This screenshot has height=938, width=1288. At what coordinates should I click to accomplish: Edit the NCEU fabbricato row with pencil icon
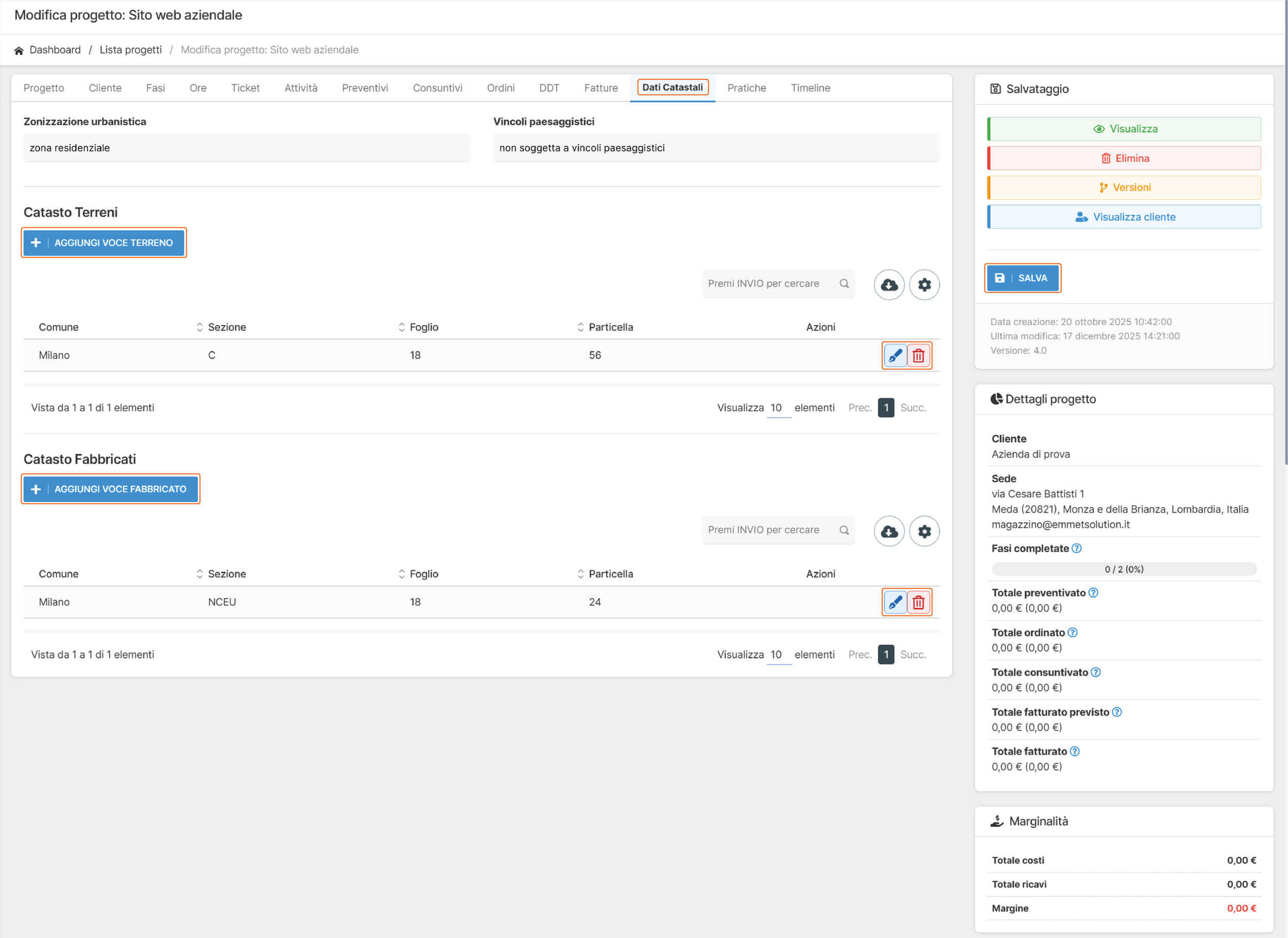pos(895,602)
